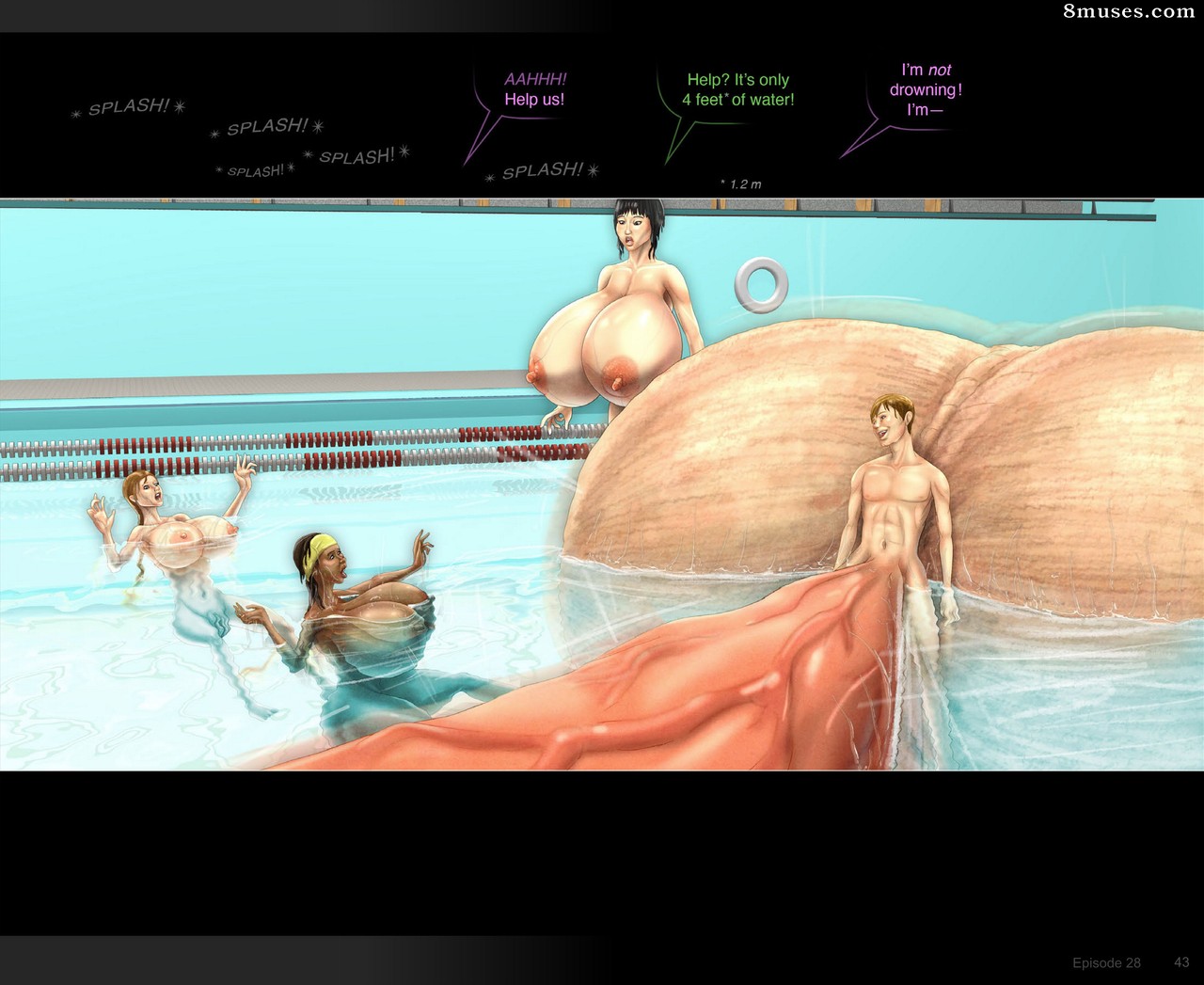Screen dimensions: 1204x985
Task: Click the "Help? It's only 4 feet of water!" text
Action: point(738,89)
